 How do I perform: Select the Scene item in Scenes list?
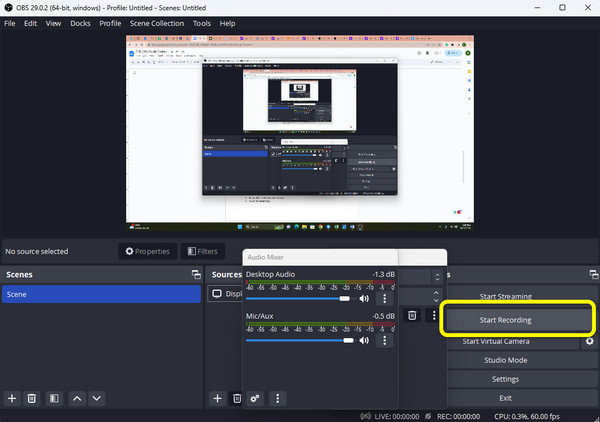pyautogui.click(x=101, y=294)
